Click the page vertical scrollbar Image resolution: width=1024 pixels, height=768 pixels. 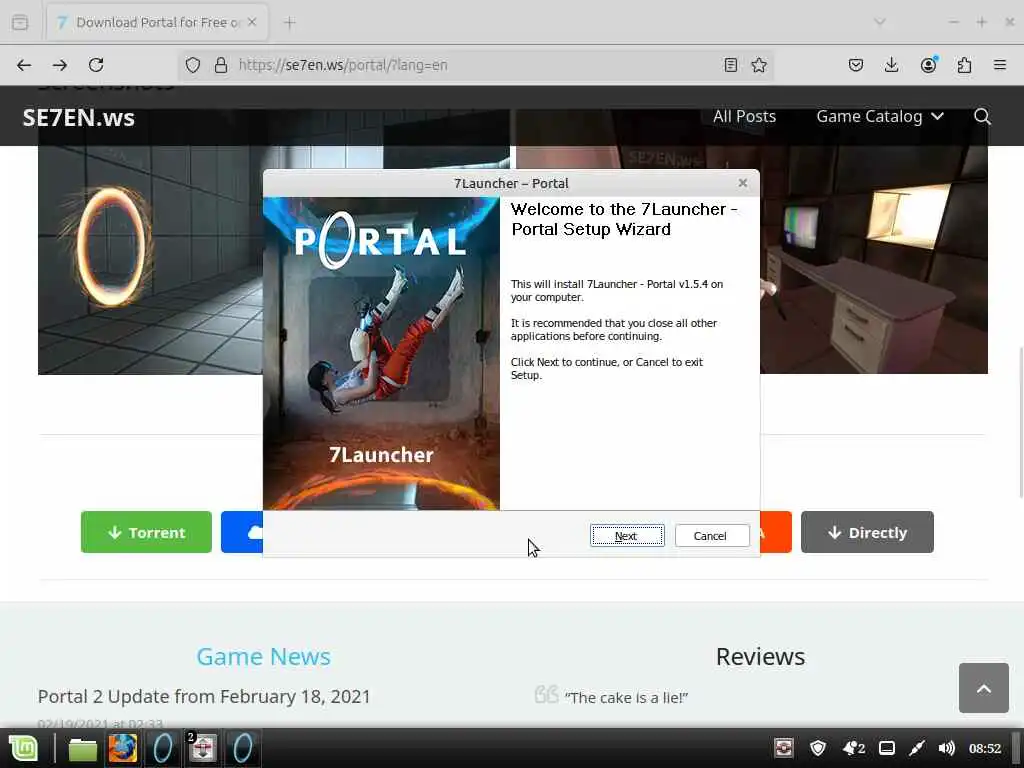point(1019,423)
